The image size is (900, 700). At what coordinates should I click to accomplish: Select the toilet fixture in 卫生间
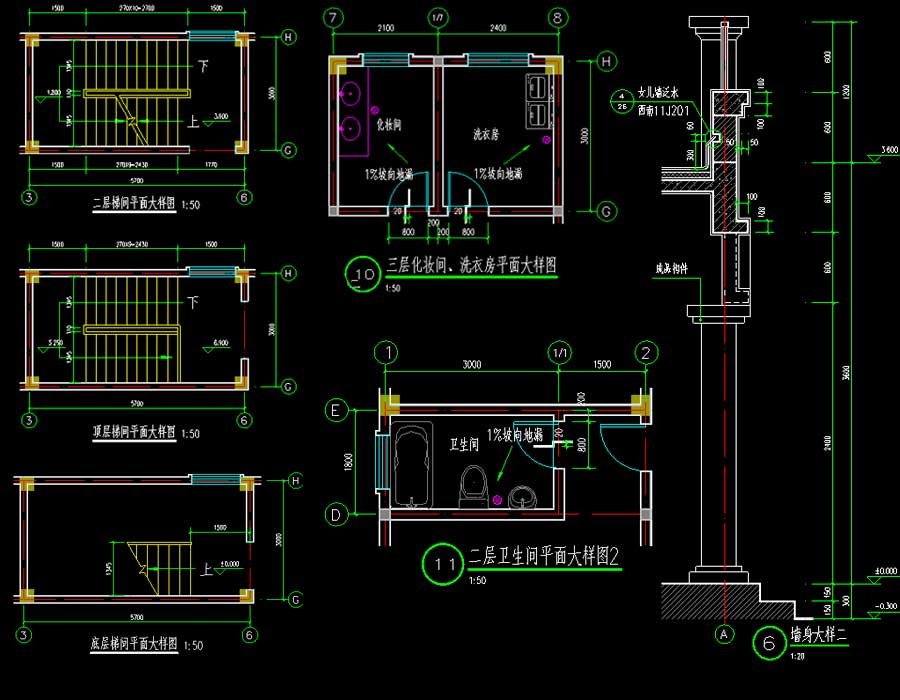[x=473, y=487]
